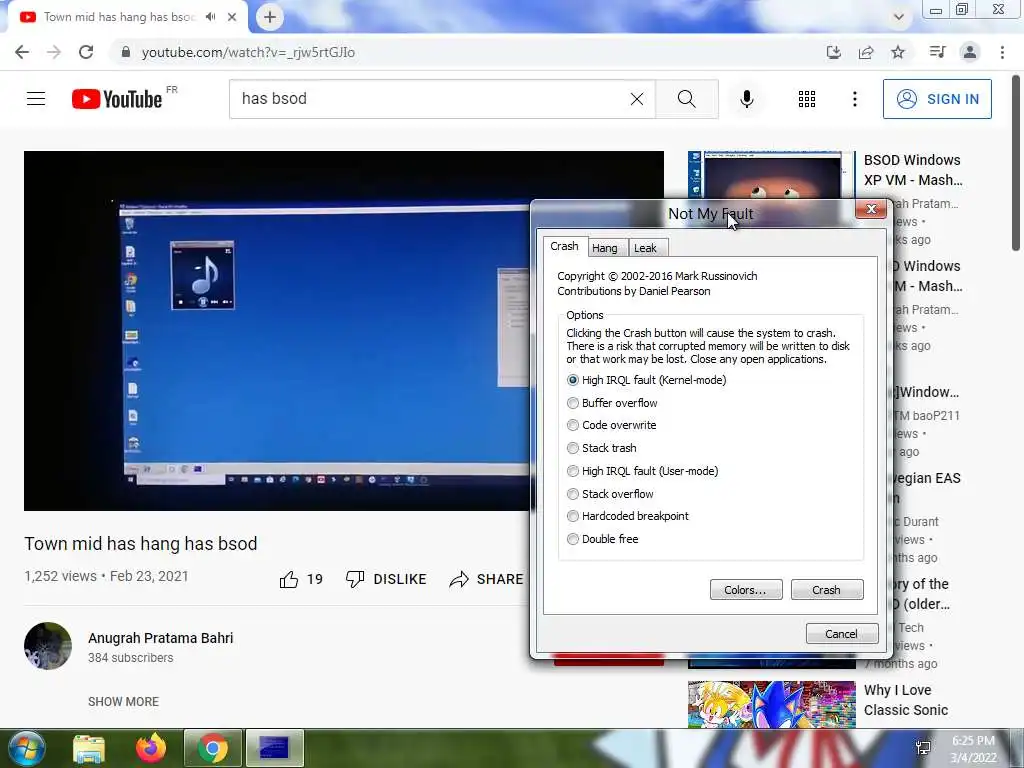Share this page from the address bar
The width and height of the screenshot is (1024, 768).
pyautogui.click(x=866, y=52)
